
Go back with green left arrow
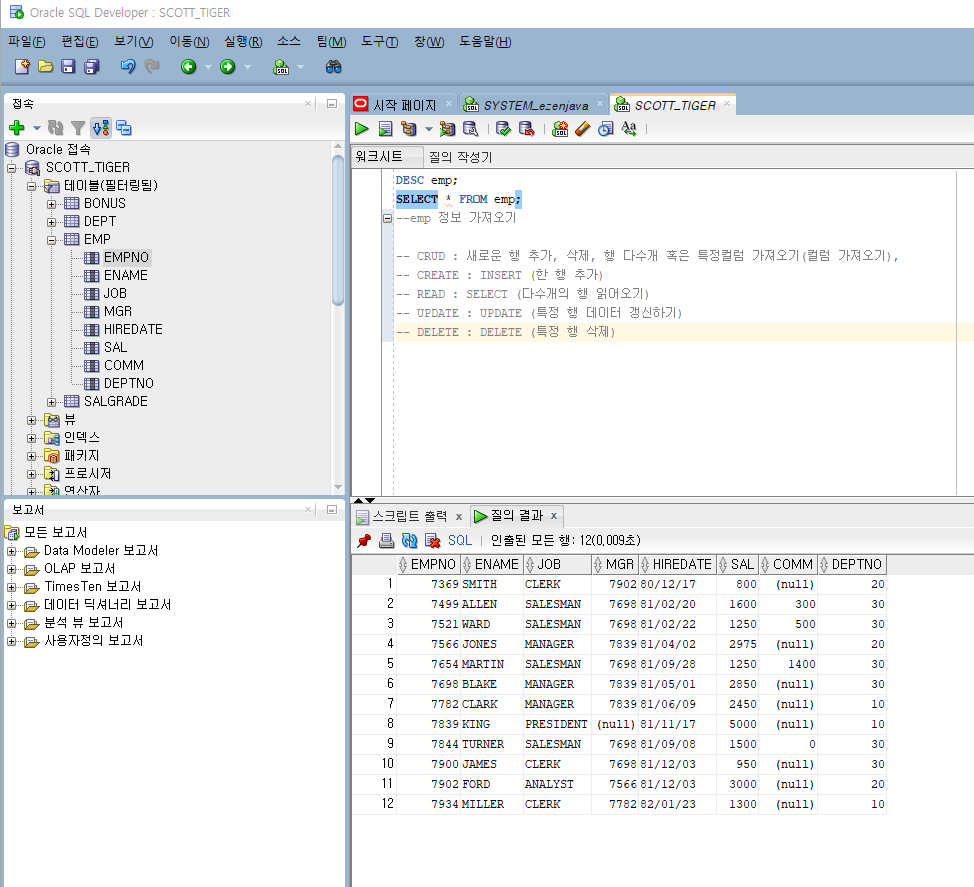[188, 66]
